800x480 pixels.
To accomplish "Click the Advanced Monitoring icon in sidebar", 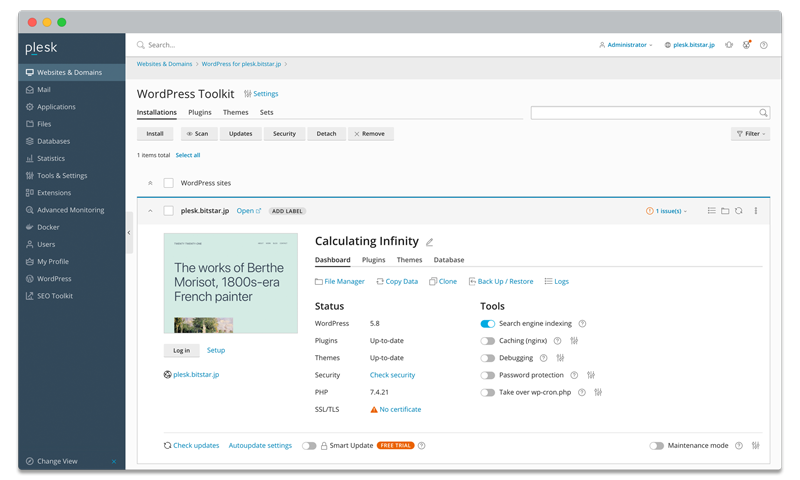I will point(30,210).
